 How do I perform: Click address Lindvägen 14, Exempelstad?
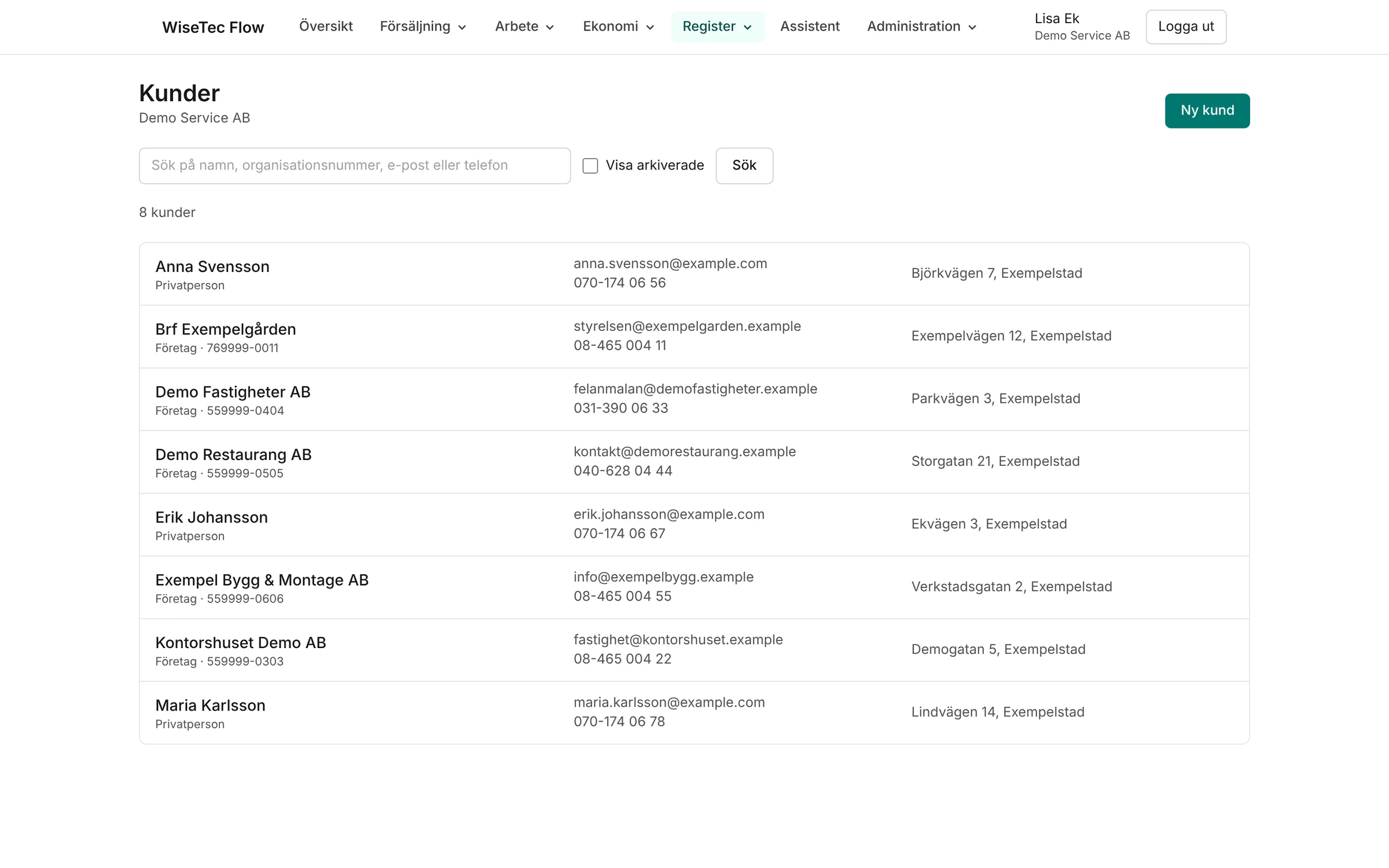[998, 712]
